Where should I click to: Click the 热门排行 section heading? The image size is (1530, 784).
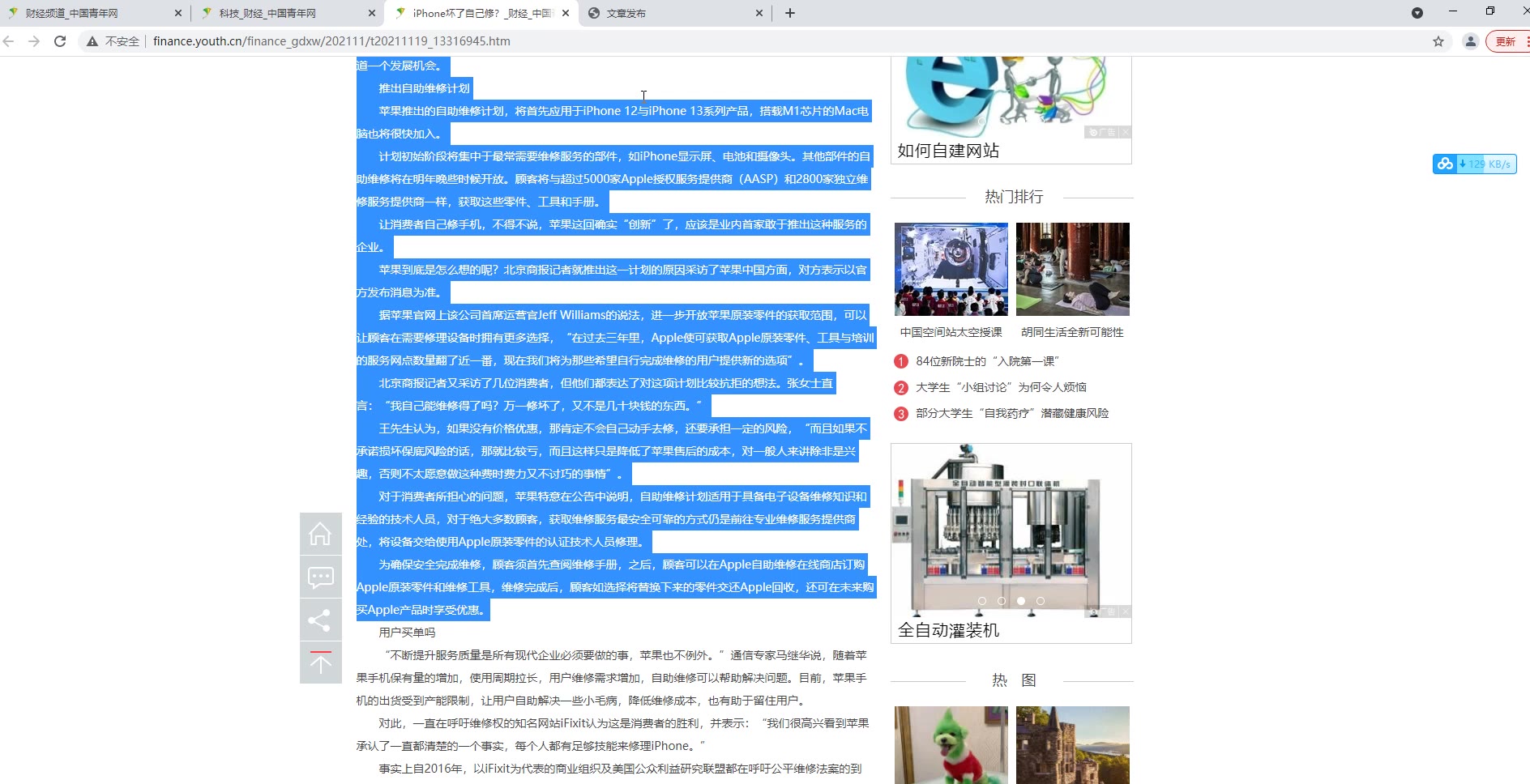1014,197
